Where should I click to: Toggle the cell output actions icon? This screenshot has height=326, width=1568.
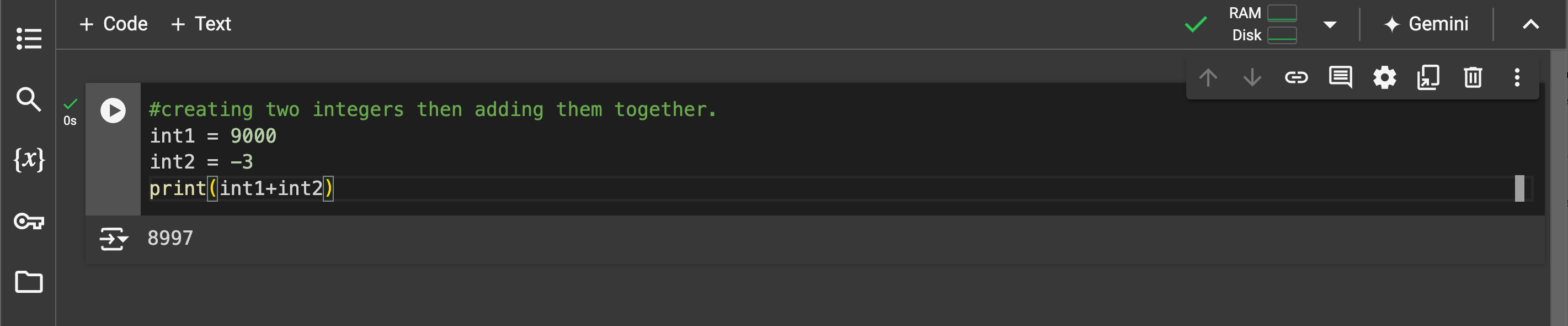[x=114, y=238]
